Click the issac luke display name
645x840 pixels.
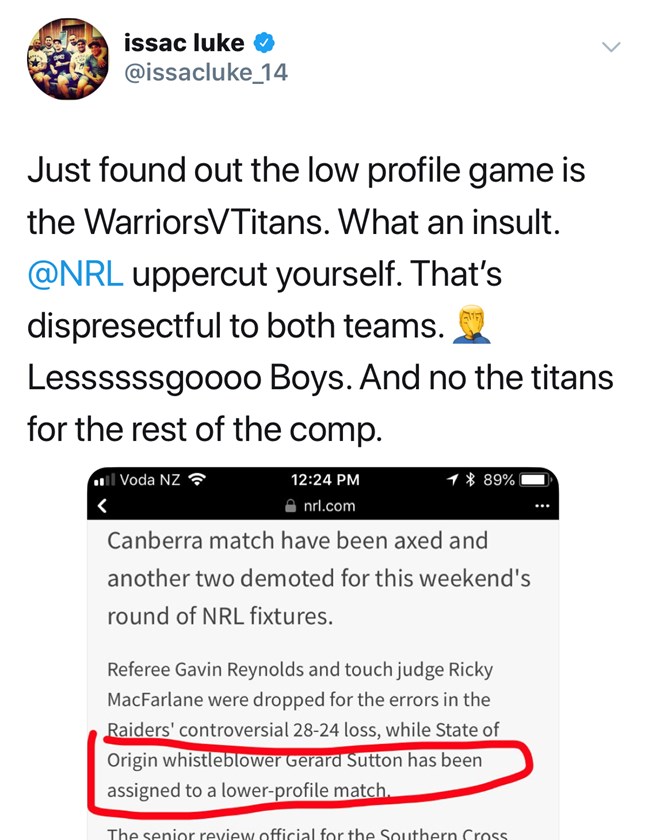coord(184,43)
